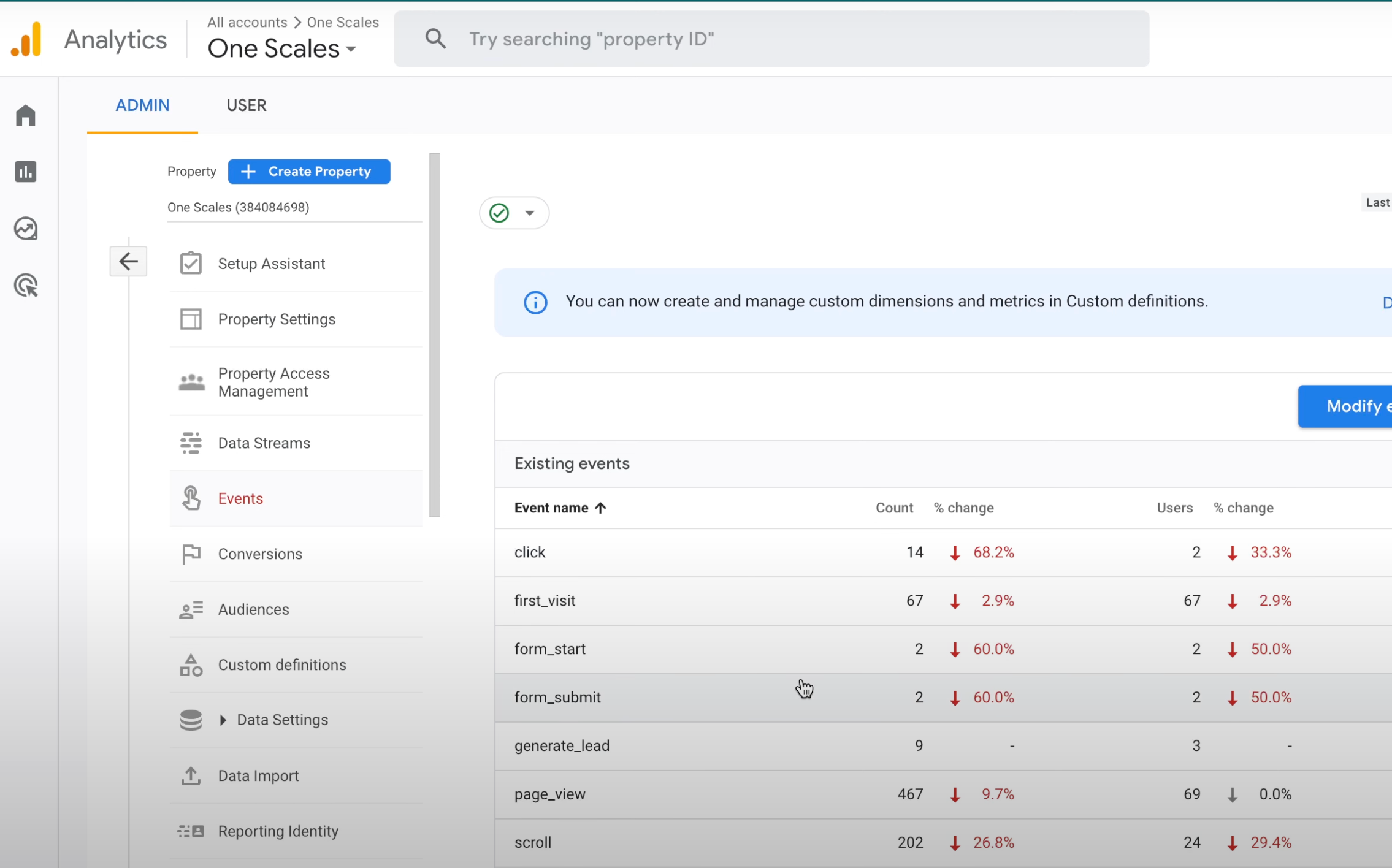Open the One Scales property switcher
1392x868 pixels.
[281, 48]
